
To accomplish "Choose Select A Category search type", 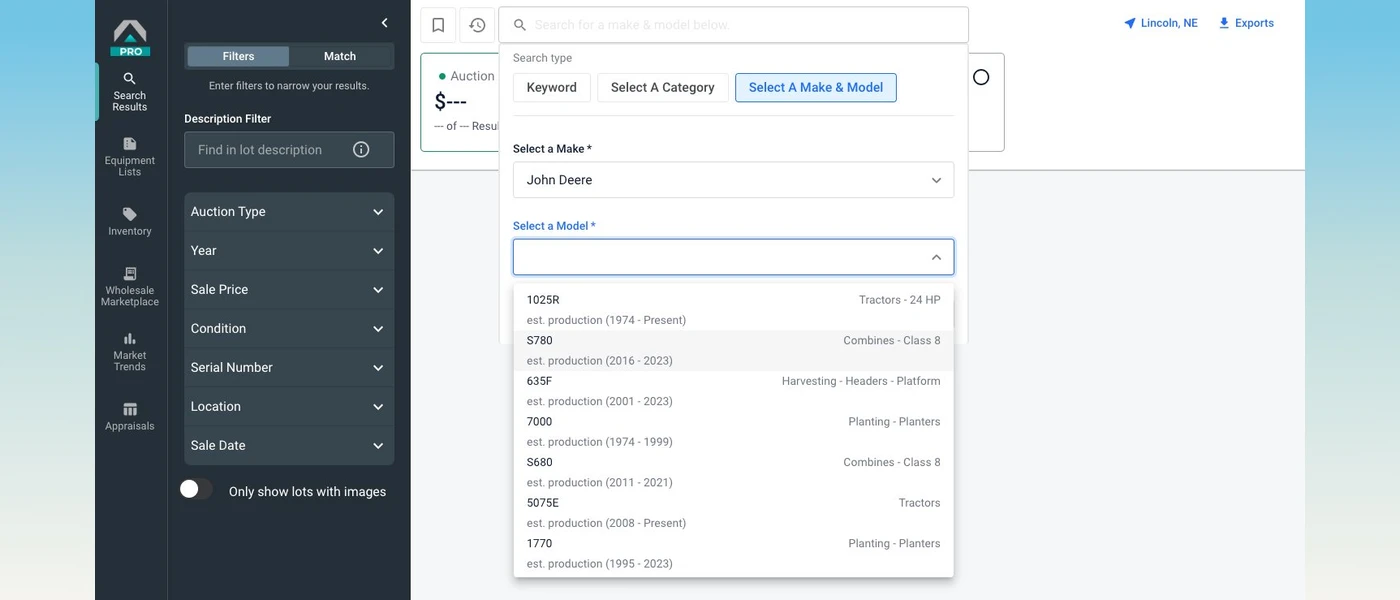I will [663, 88].
